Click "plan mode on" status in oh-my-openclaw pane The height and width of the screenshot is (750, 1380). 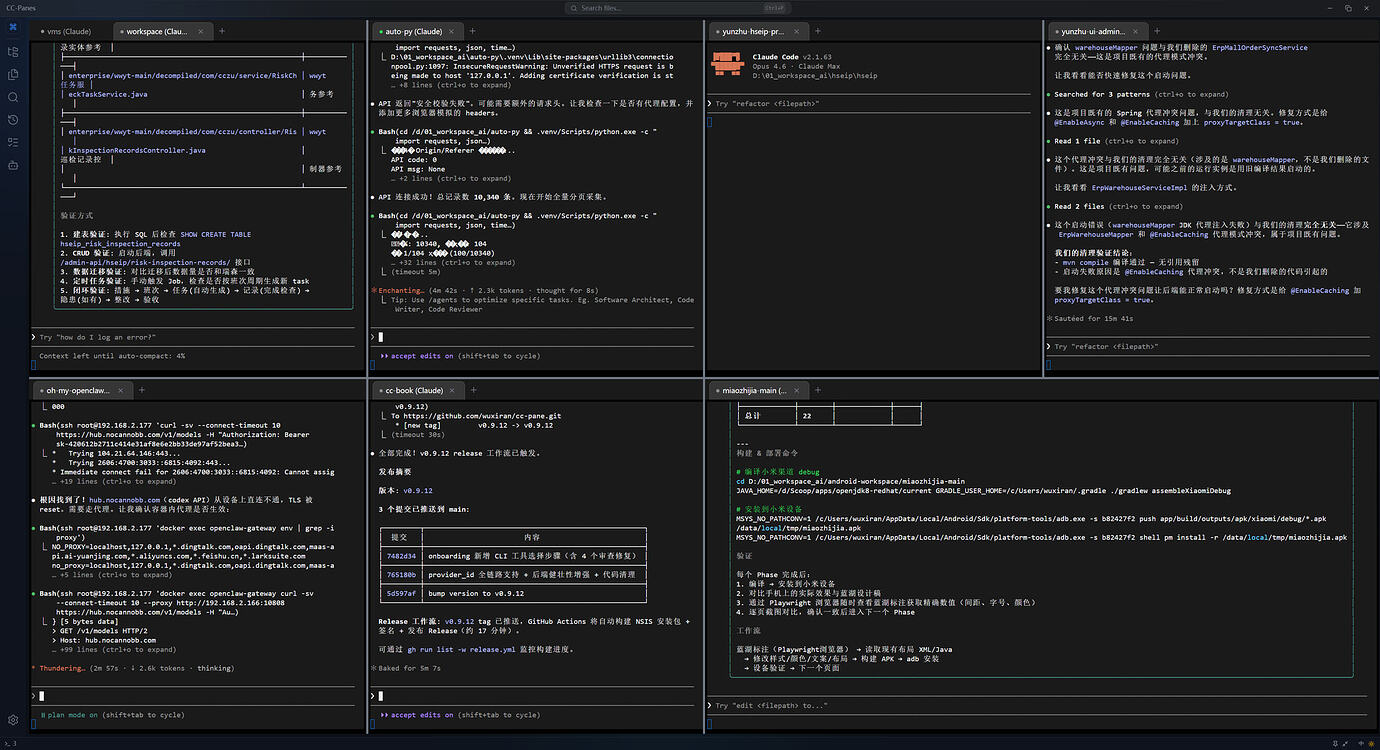(72, 715)
